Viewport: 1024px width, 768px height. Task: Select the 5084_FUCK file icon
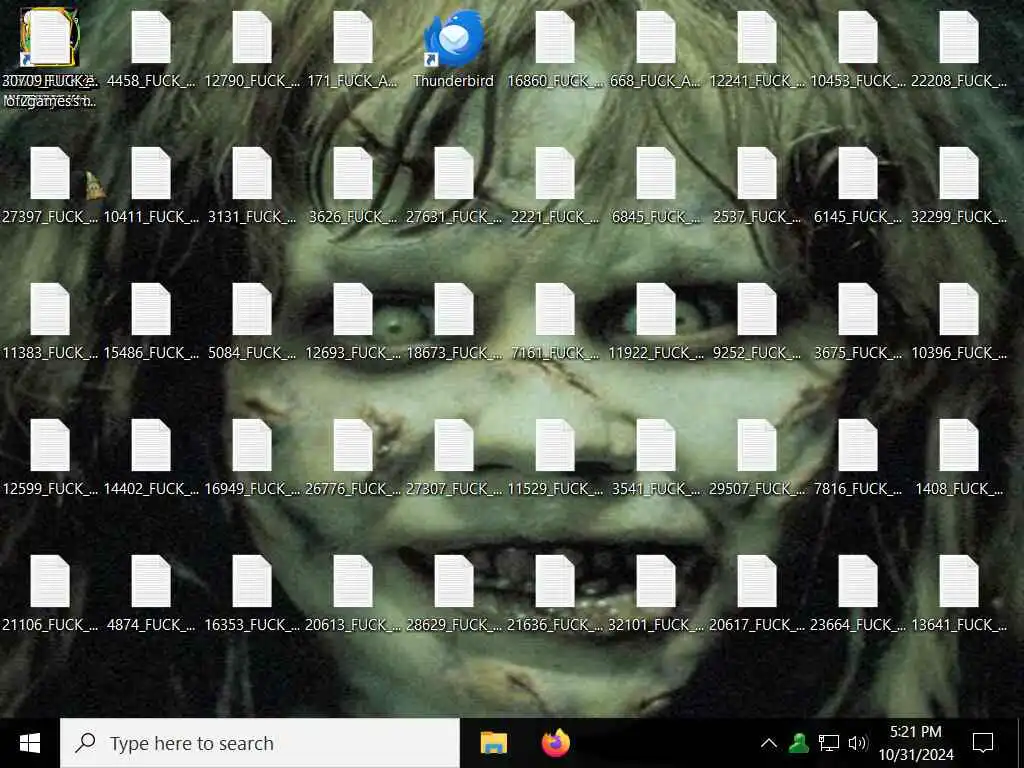pyautogui.click(x=252, y=310)
